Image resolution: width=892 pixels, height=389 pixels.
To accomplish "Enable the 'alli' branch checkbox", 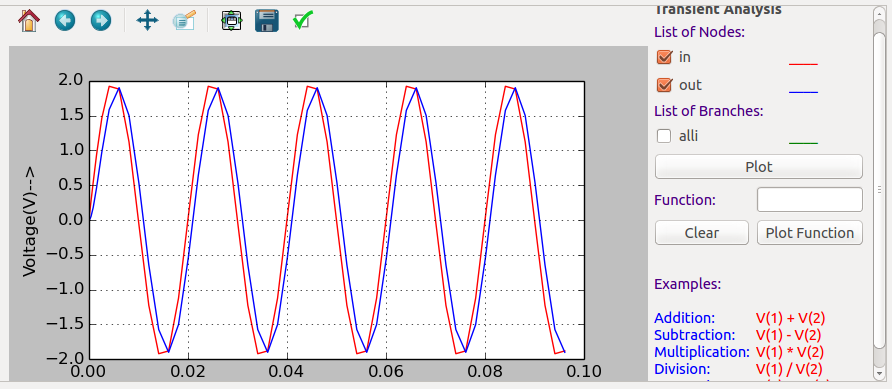I will 664,136.
